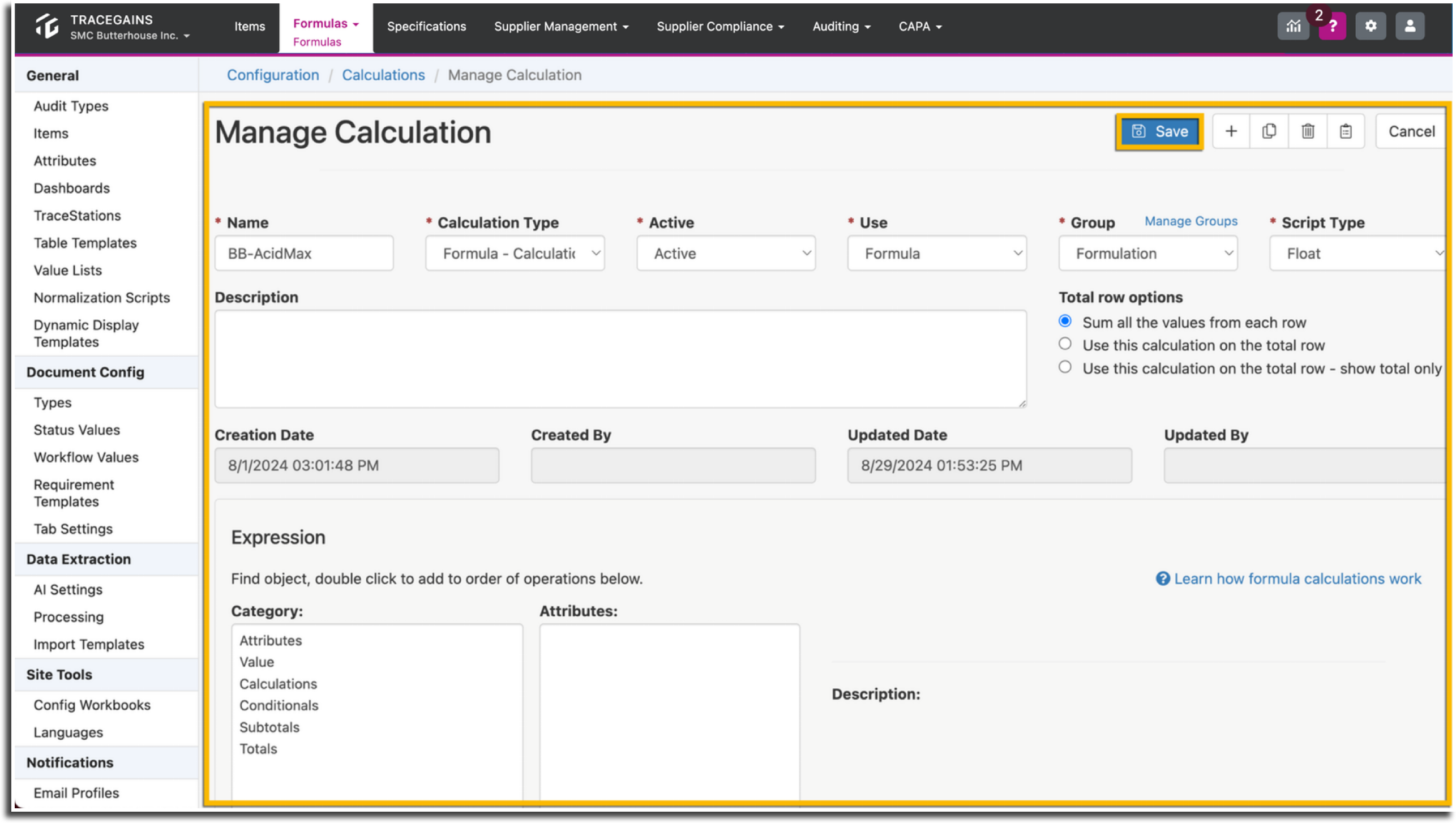
Task: Open Types under Document Config
Action: [x=52, y=402]
